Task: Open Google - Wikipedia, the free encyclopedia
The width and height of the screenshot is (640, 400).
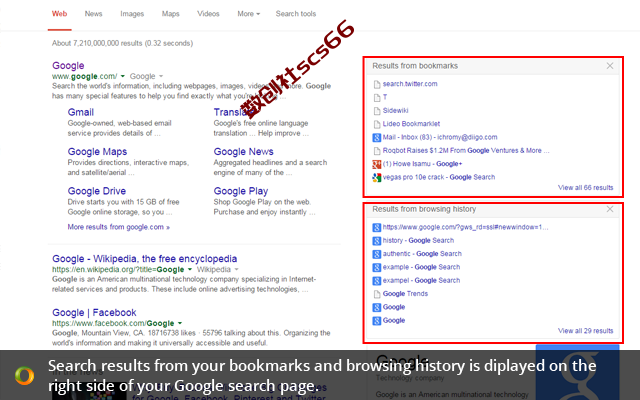Action: [144, 259]
